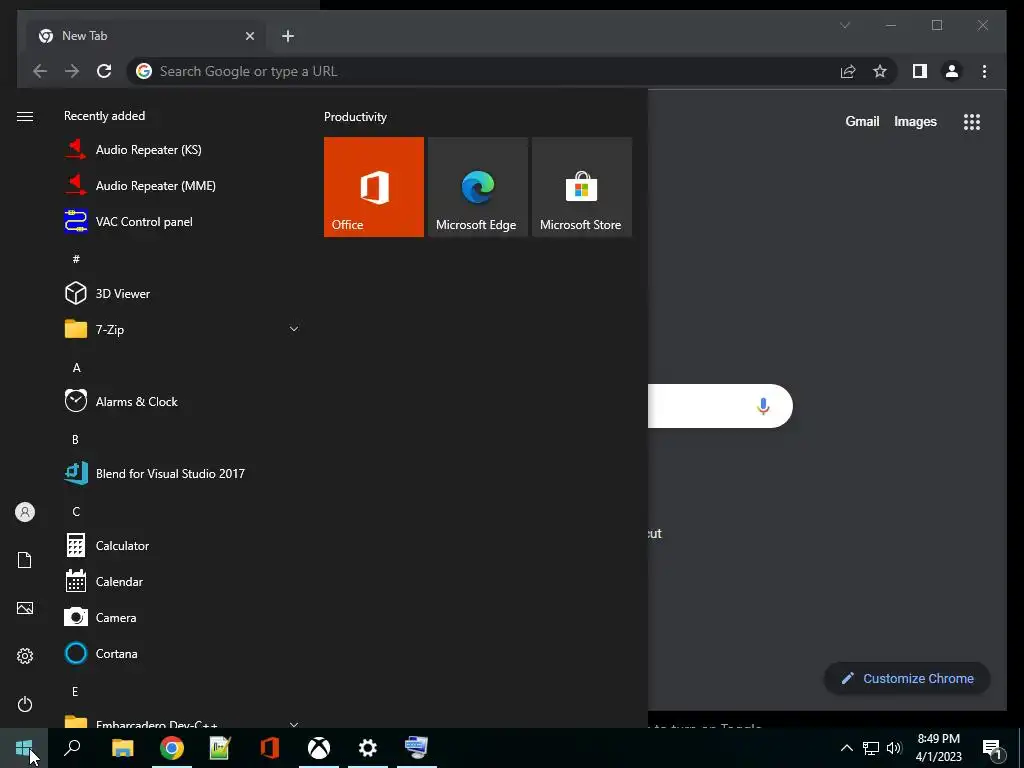1024x768 pixels.
Task: Toggle Chrome side panel
Action: tap(920, 71)
